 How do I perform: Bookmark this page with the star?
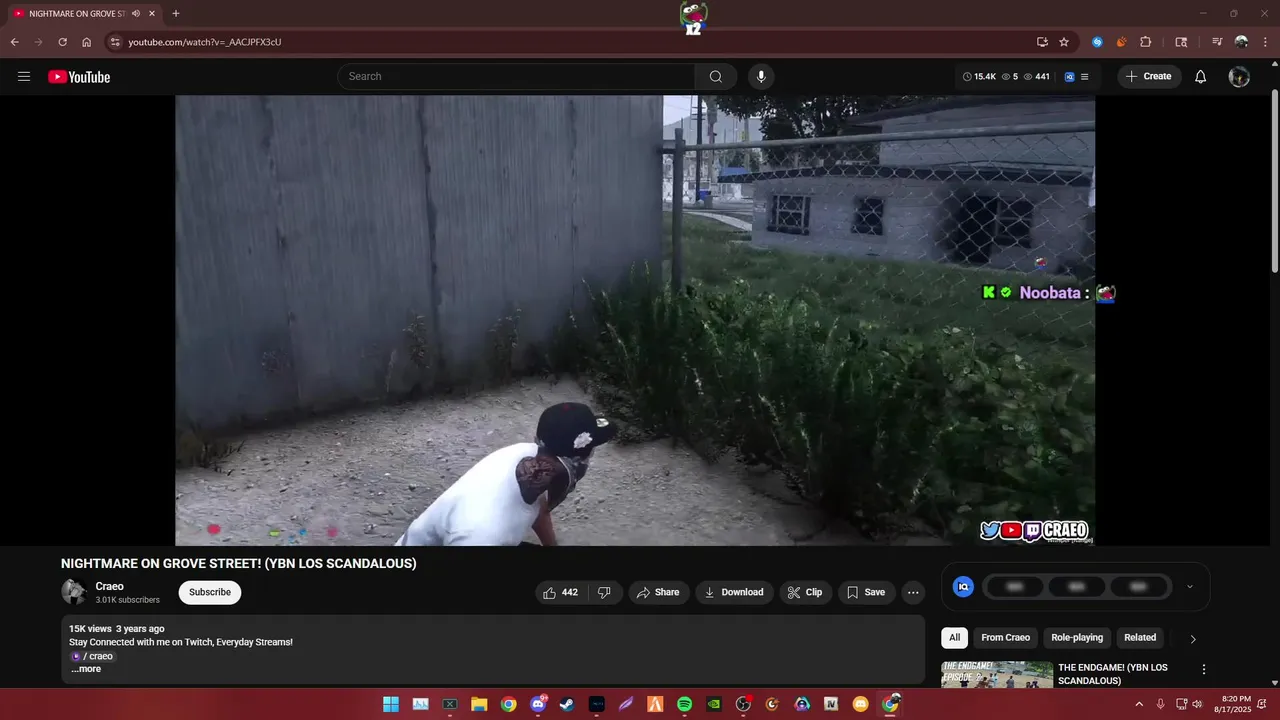[x=1064, y=42]
